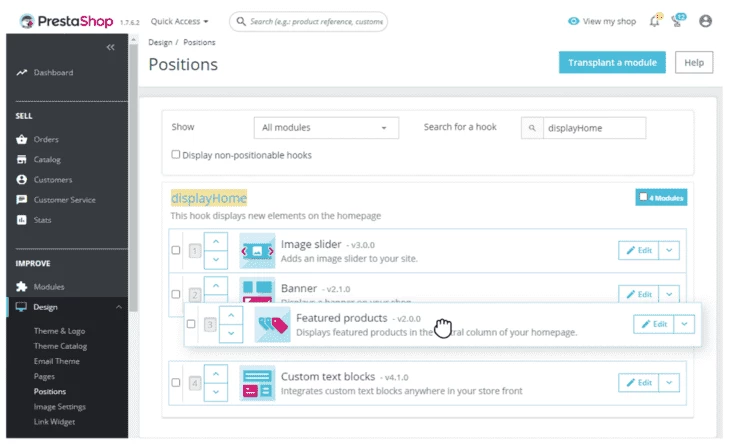730x446 pixels.
Task: Click the notifications bell icon
Action: pos(654,20)
